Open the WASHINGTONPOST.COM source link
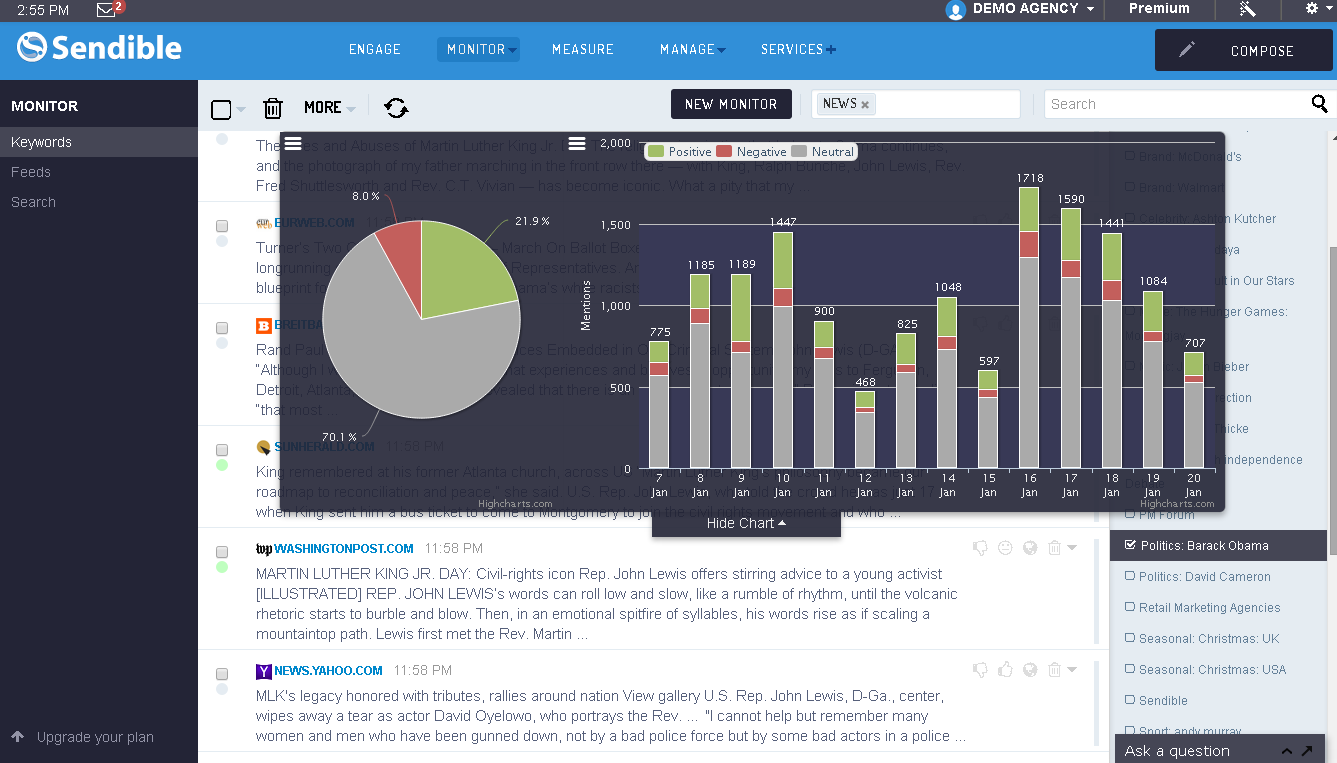Image resolution: width=1337 pixels, height=763 pixels. (343, 548)
